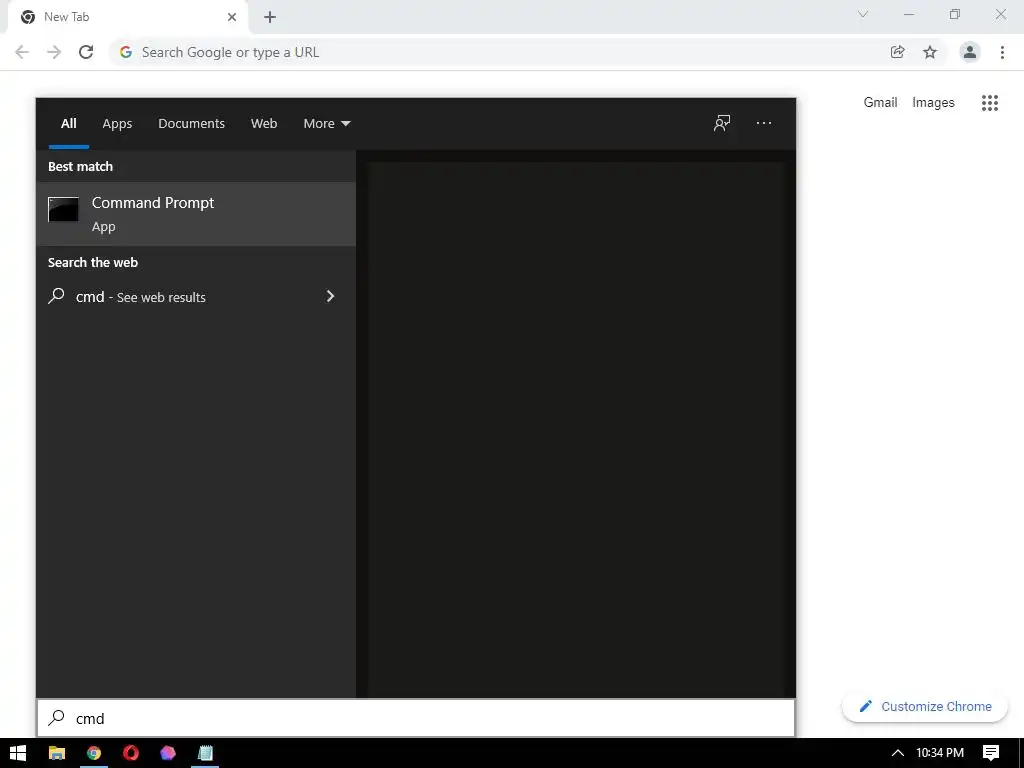1024x768 pixels.
Task: Click the taskbar clock showing 10:34 PM
Action: tap(940, 753)
